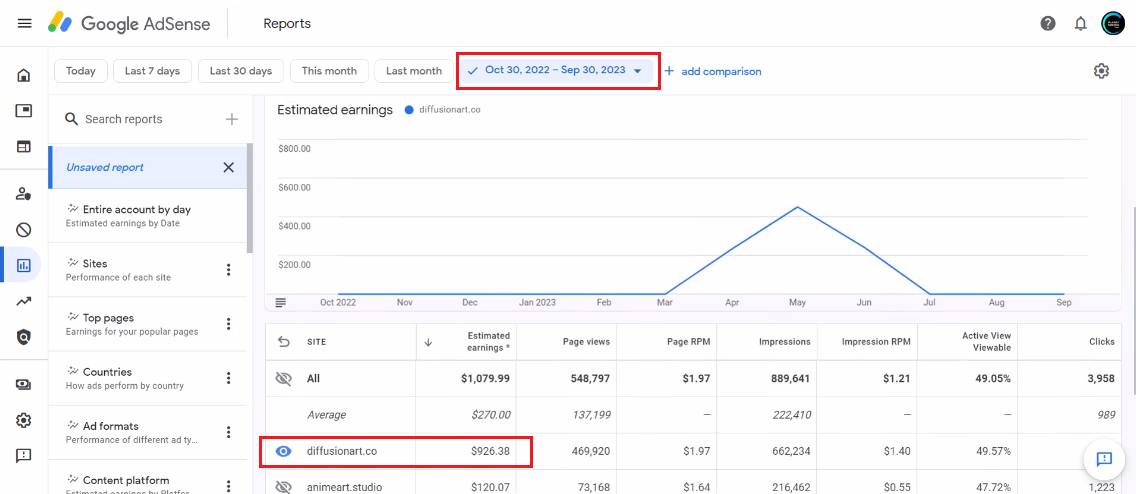Image resolution: width=1136 pixels, height=494 pixels.
Task: Click the $1,079.99 total earnings cell
Action: click(x=485, y=378)
